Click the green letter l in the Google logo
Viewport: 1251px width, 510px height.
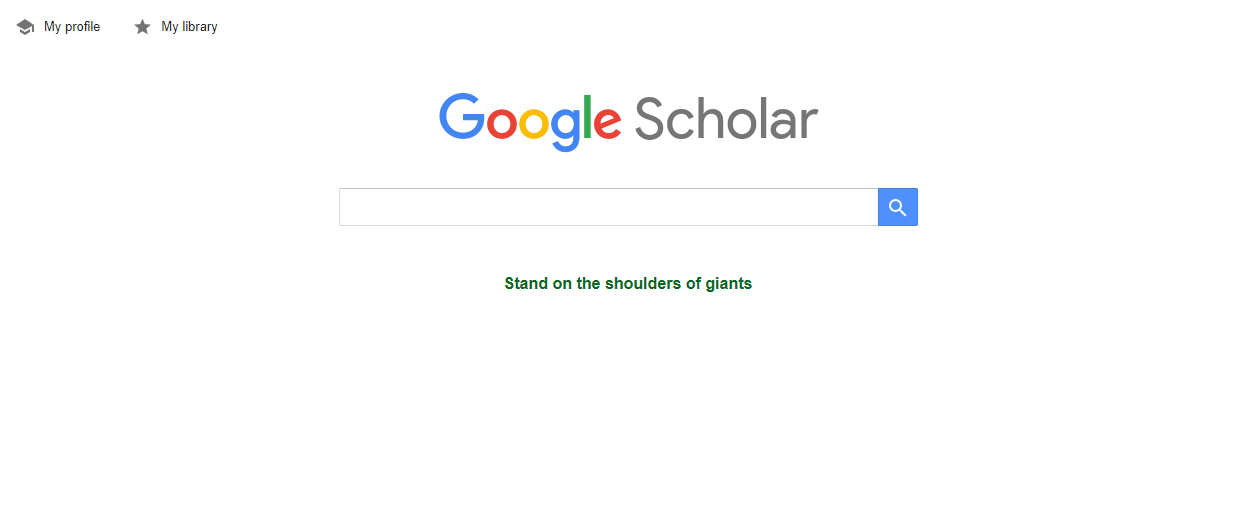(588, 116)
